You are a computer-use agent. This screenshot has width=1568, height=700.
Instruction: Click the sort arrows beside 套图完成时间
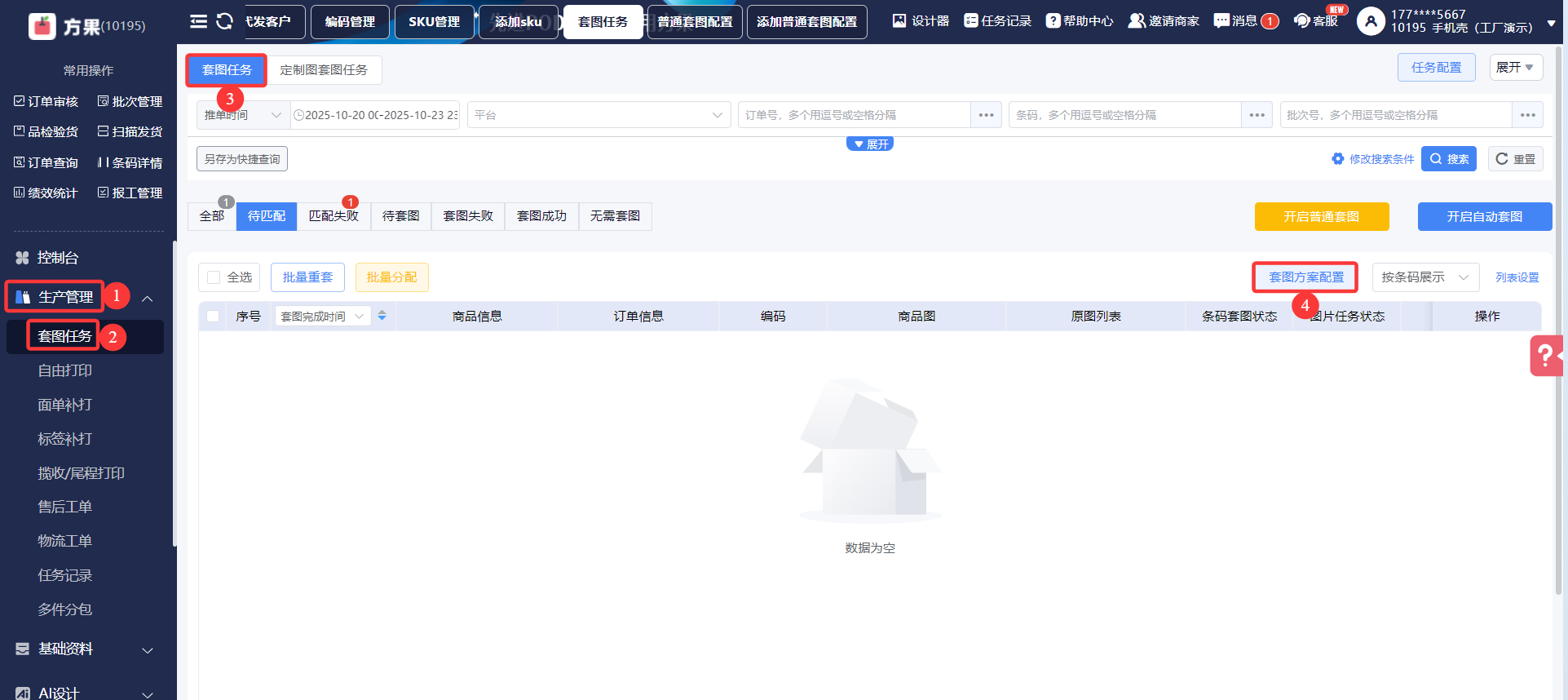(382, 316)
